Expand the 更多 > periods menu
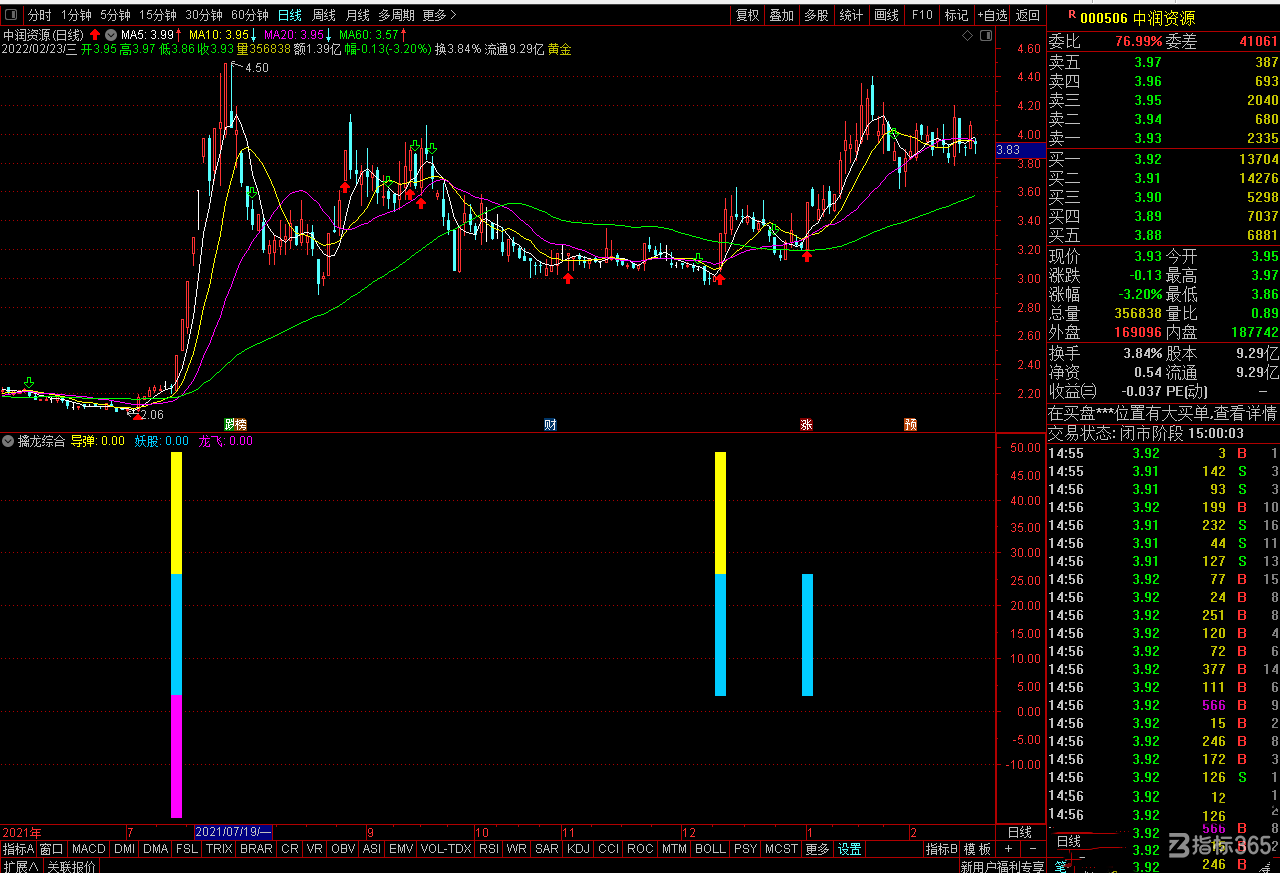Image resolution: width=1280 pixels, height=873 pixels. click(440, 15)
